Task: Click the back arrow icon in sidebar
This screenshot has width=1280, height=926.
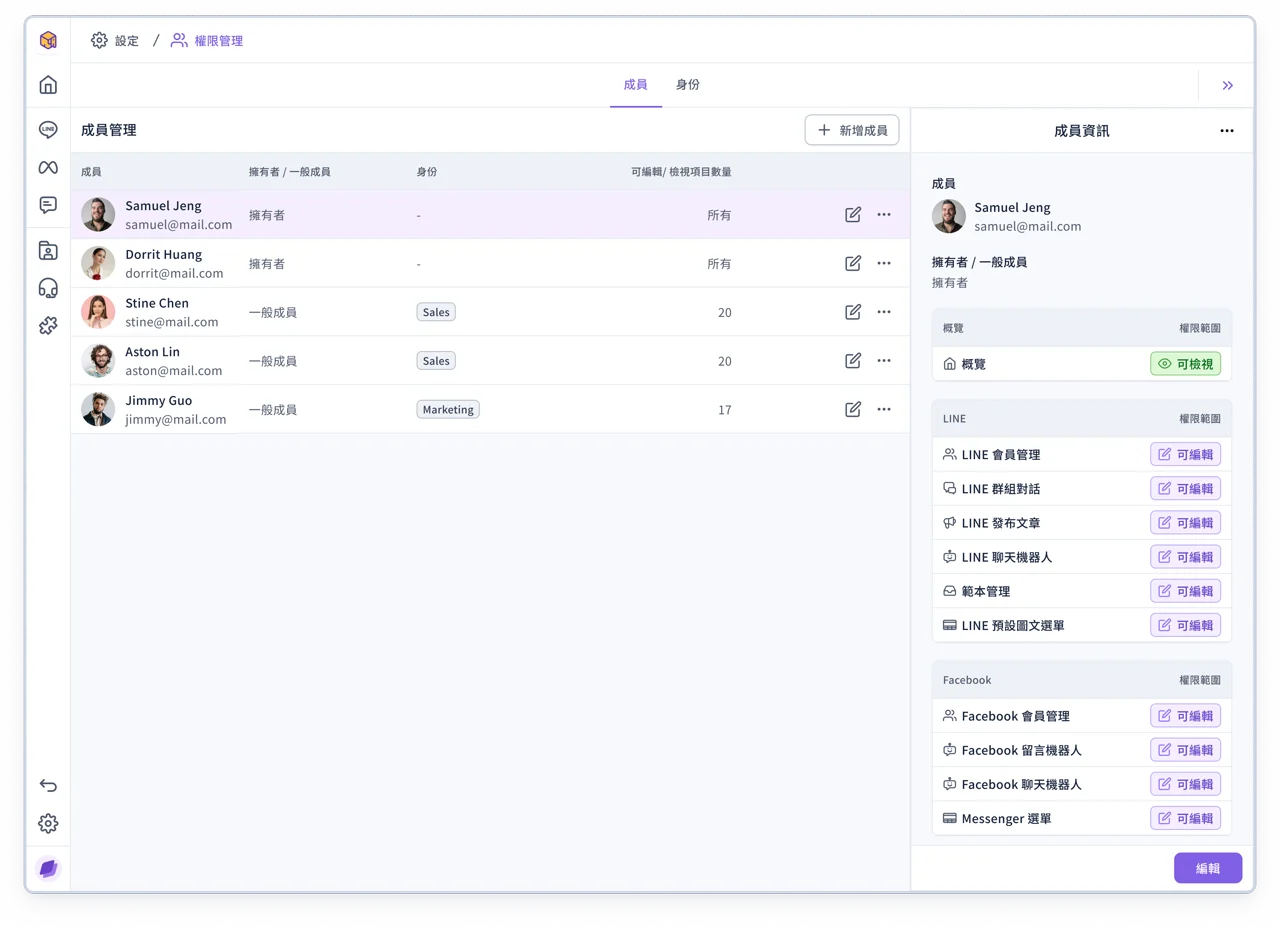Action: click(48, 785)
